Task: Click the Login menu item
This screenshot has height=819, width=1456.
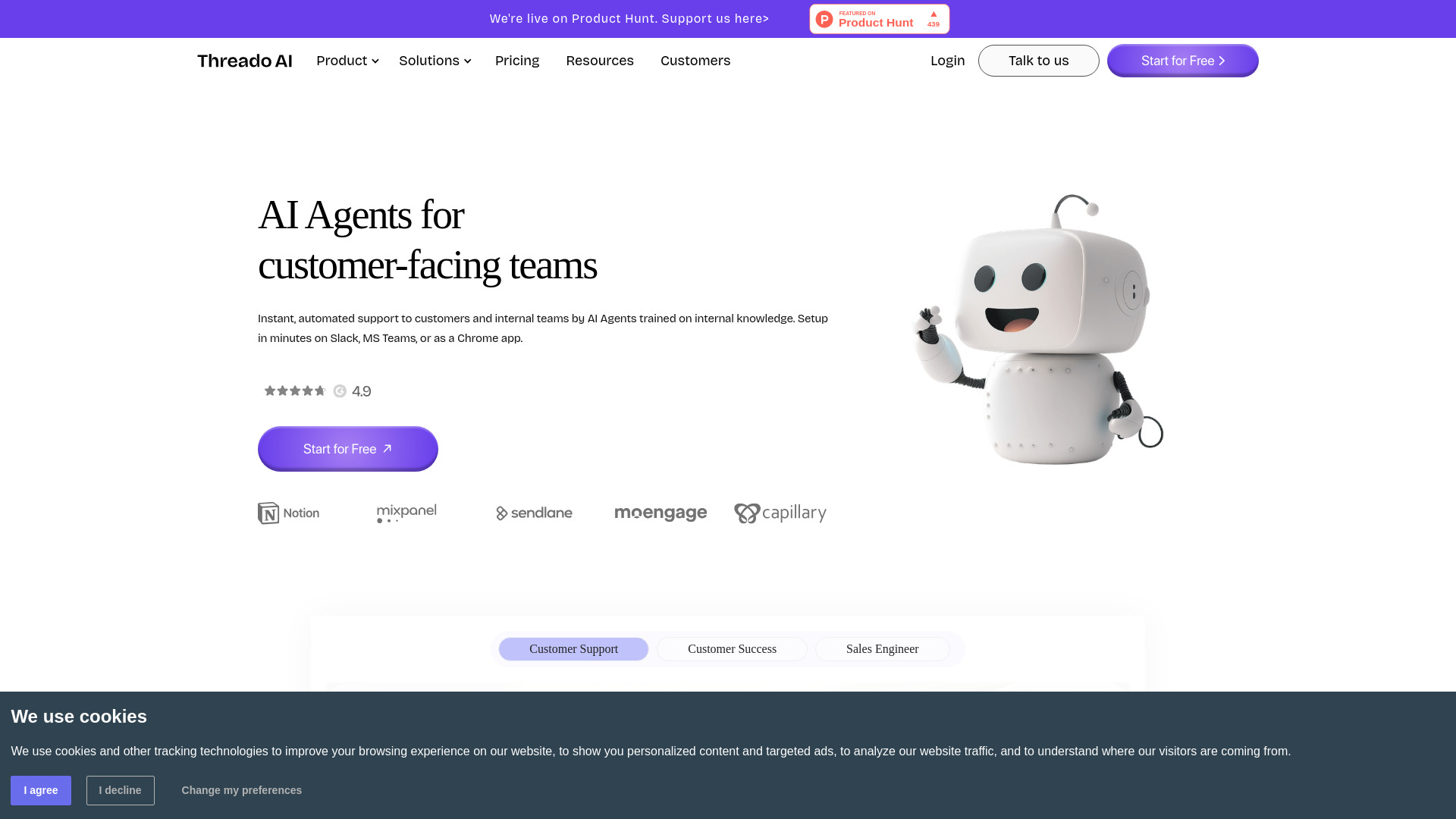Action: pyautogui.click(x=947, y=60)
